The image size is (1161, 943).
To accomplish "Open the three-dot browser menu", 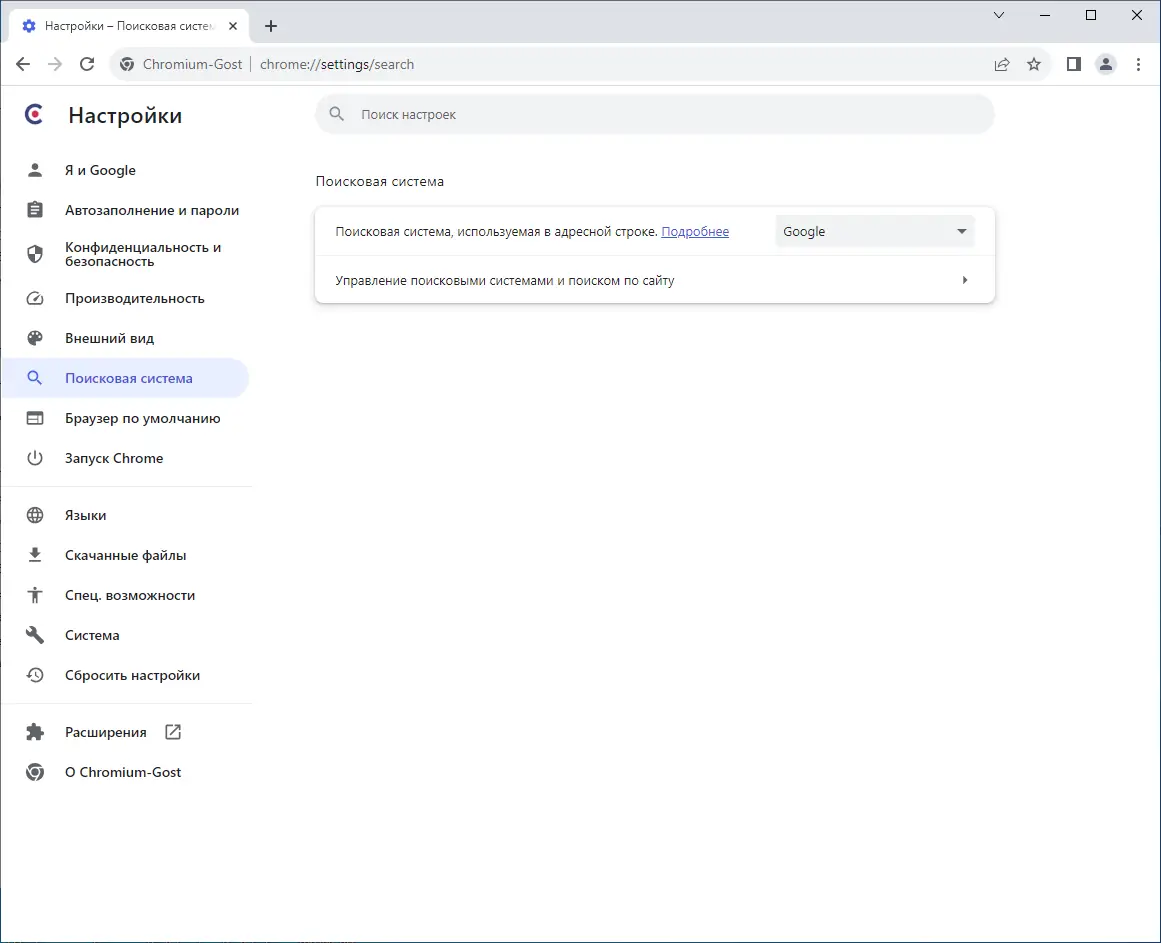I will (x=1139, y=63).
